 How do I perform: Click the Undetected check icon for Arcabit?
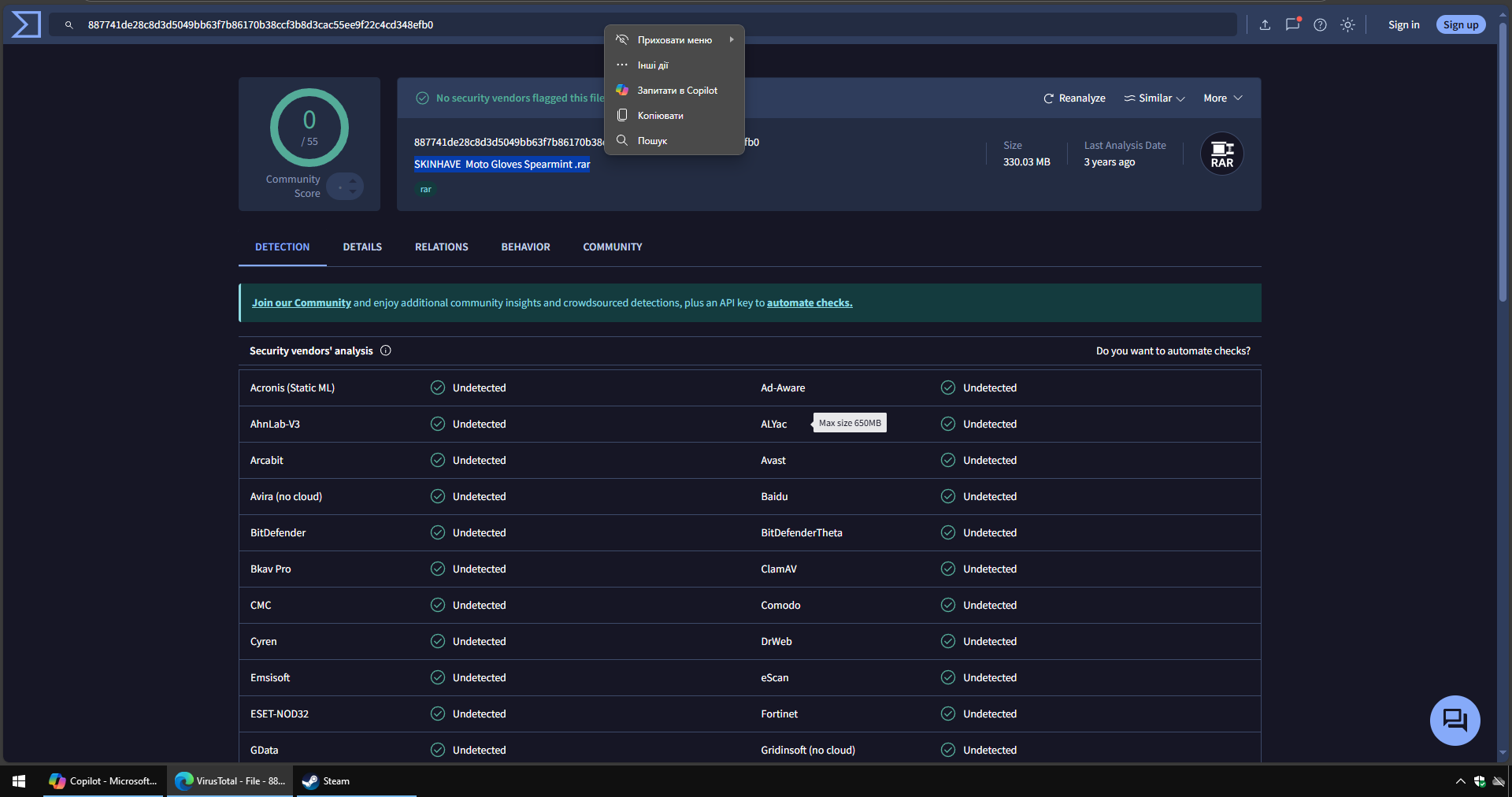tap(438, 460)
